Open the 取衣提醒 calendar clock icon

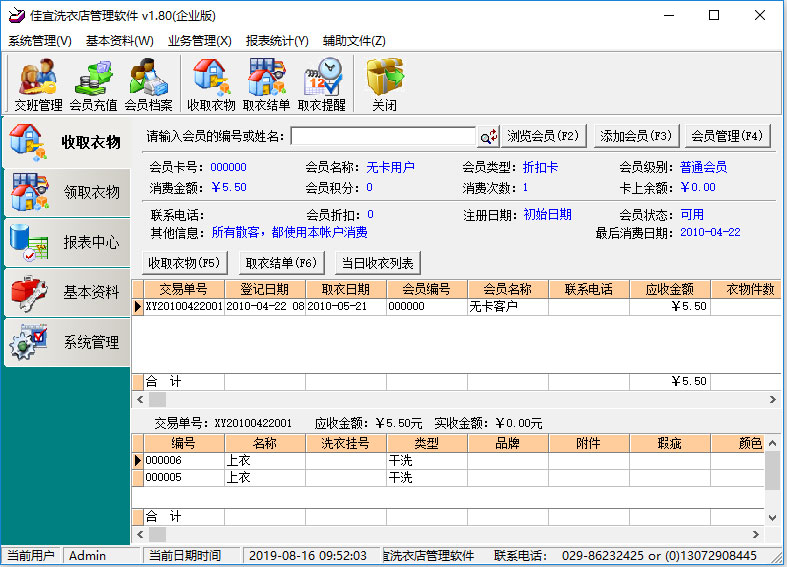tap(322, 84)
